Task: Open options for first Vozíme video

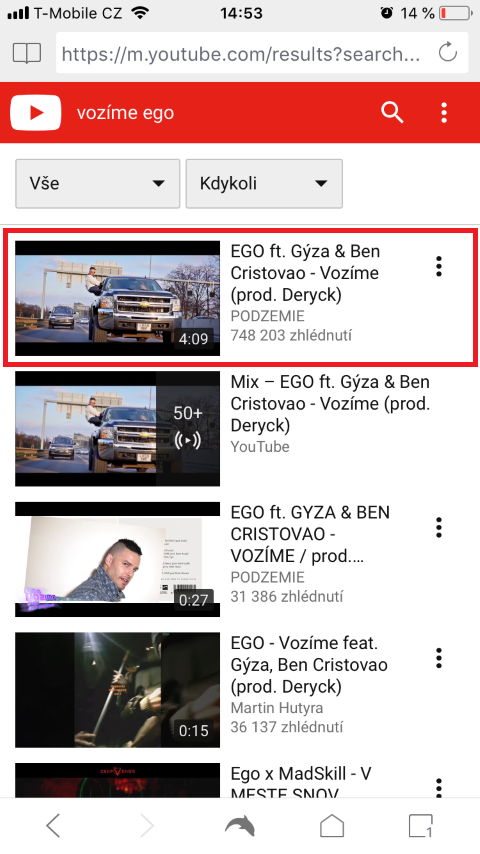Action: click(439, 266)
